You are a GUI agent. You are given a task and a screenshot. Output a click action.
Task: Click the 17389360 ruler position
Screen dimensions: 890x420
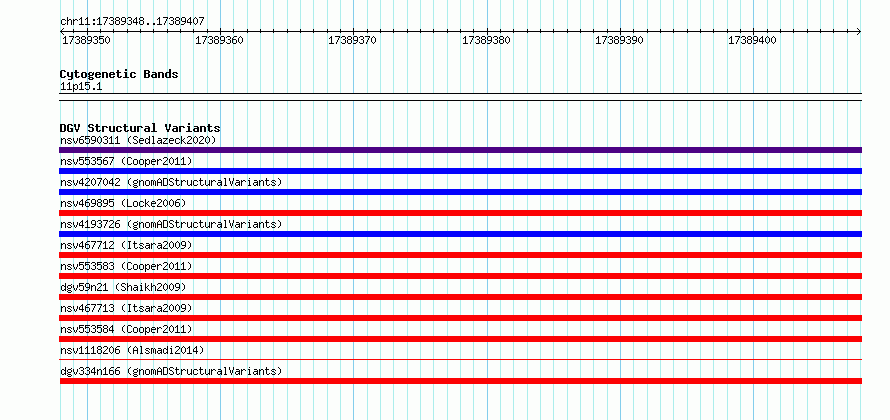pyautogui.click(x=219, y=41)
